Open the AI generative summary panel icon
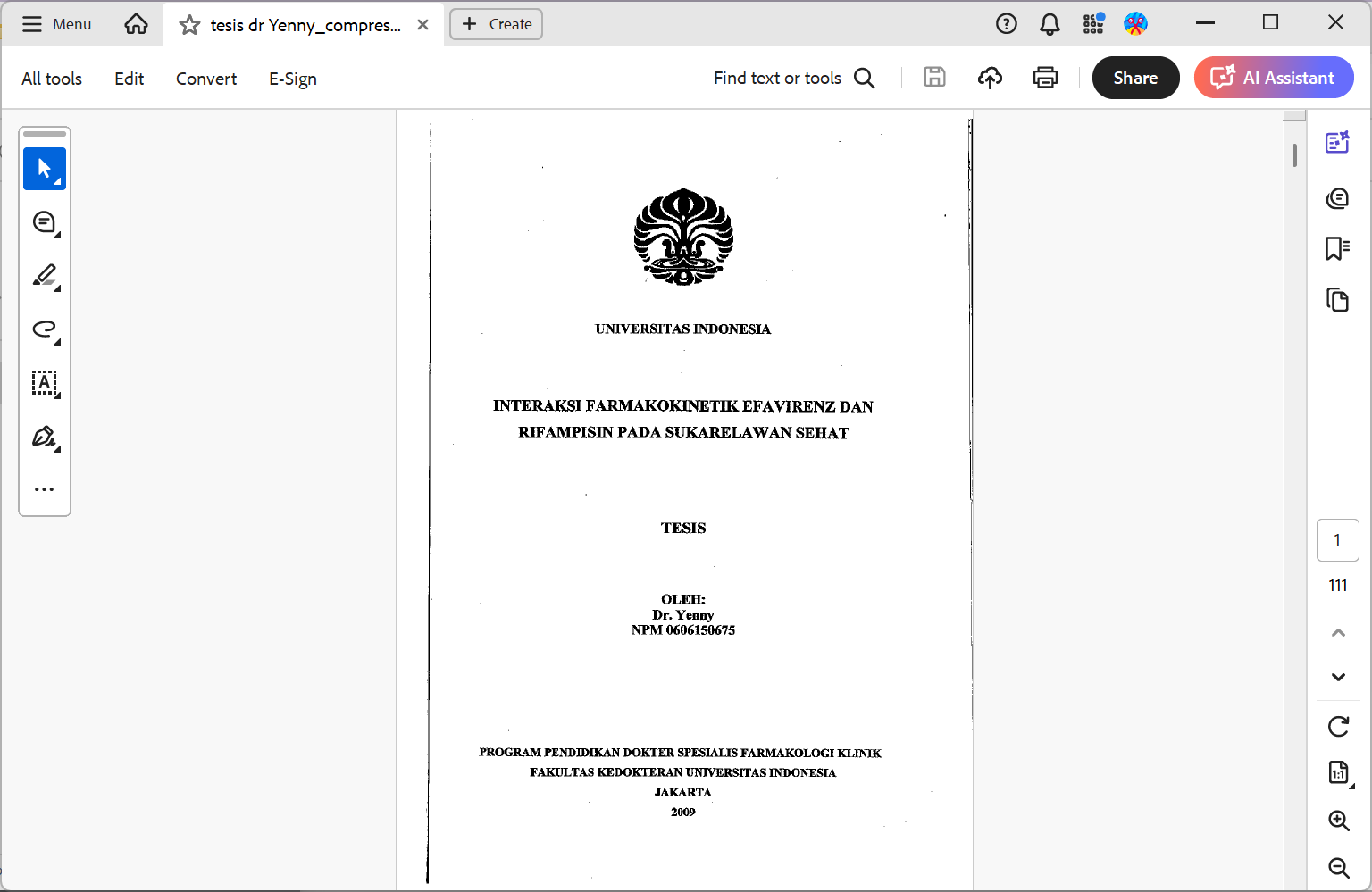Screen dimensions: 1372x892 [1337, 142]
